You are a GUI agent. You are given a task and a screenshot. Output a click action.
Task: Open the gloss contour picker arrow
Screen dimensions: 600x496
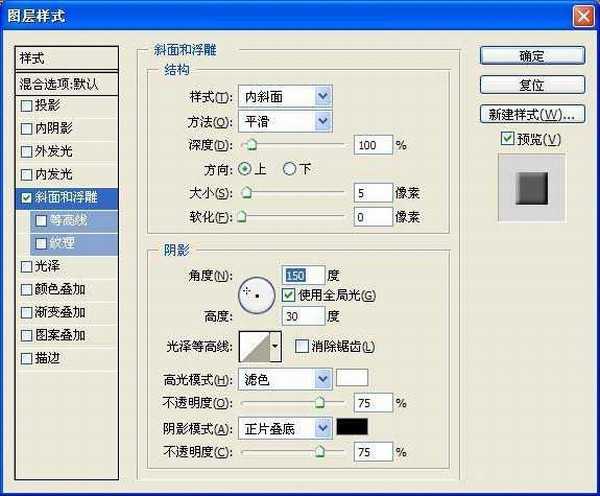pyautogui.click(x=275, y=346)
